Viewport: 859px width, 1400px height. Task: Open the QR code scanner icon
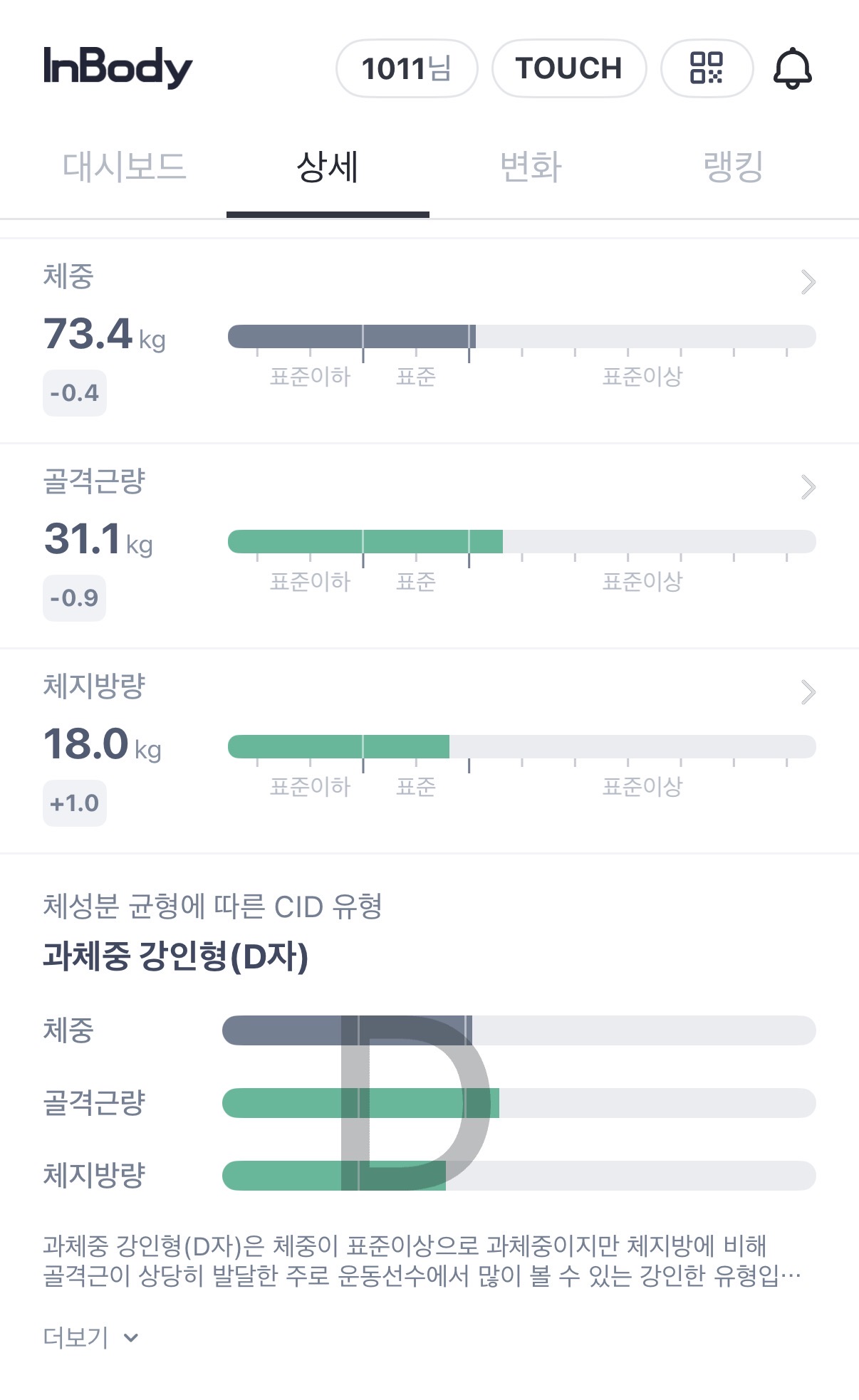707,68
